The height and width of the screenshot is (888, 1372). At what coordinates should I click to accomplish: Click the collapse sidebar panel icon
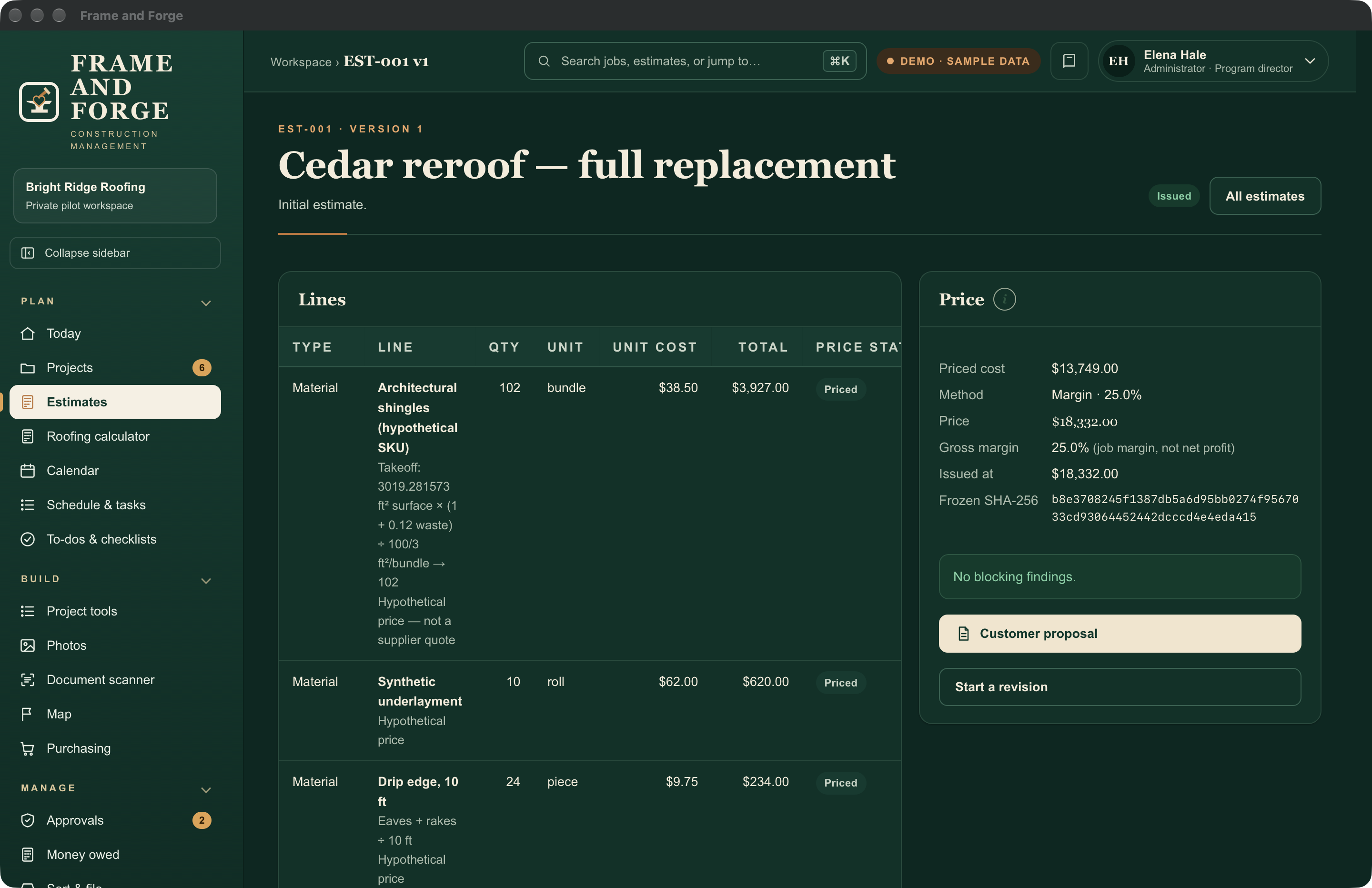28,253
